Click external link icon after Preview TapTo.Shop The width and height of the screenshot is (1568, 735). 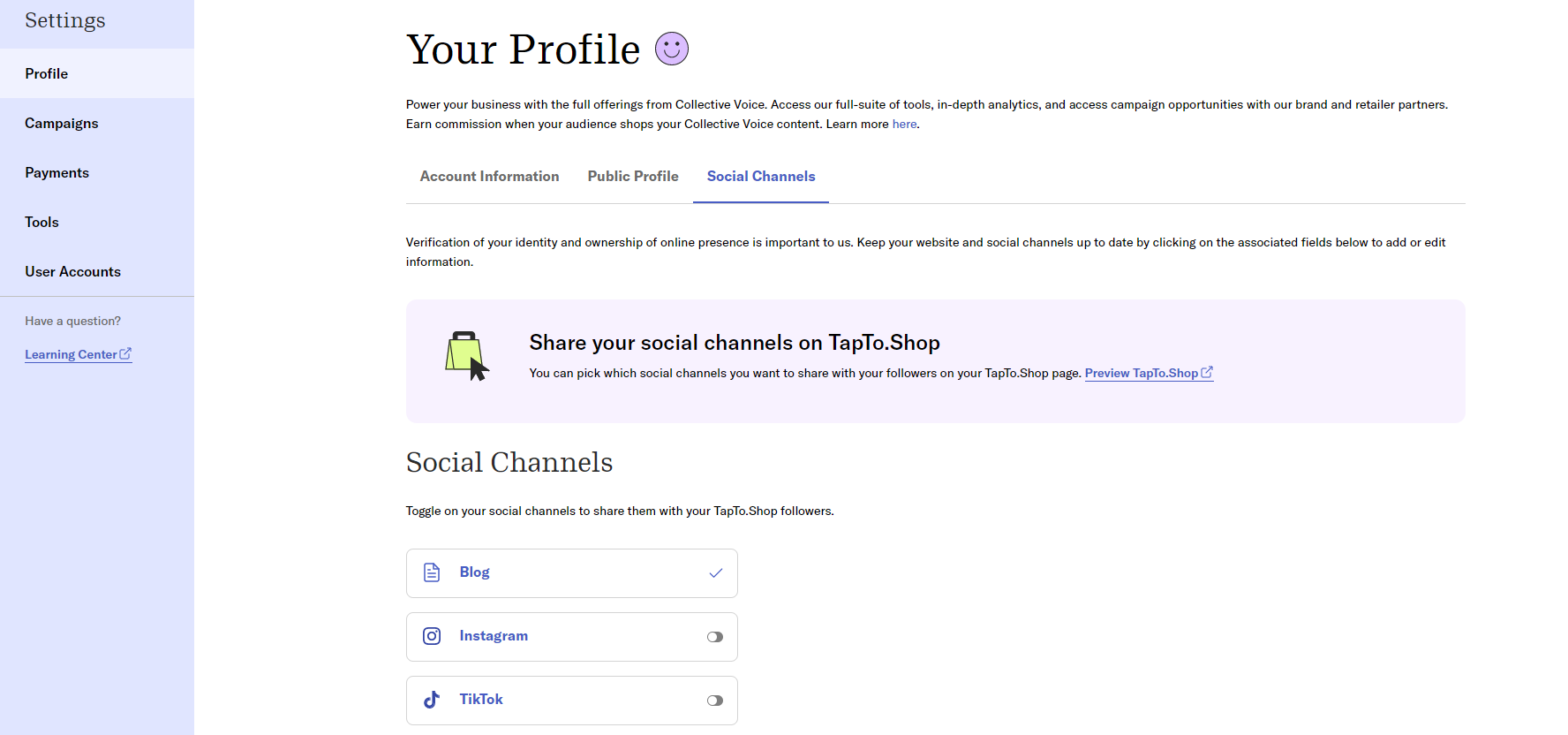pyautogui.click(x=1207, y=372)
